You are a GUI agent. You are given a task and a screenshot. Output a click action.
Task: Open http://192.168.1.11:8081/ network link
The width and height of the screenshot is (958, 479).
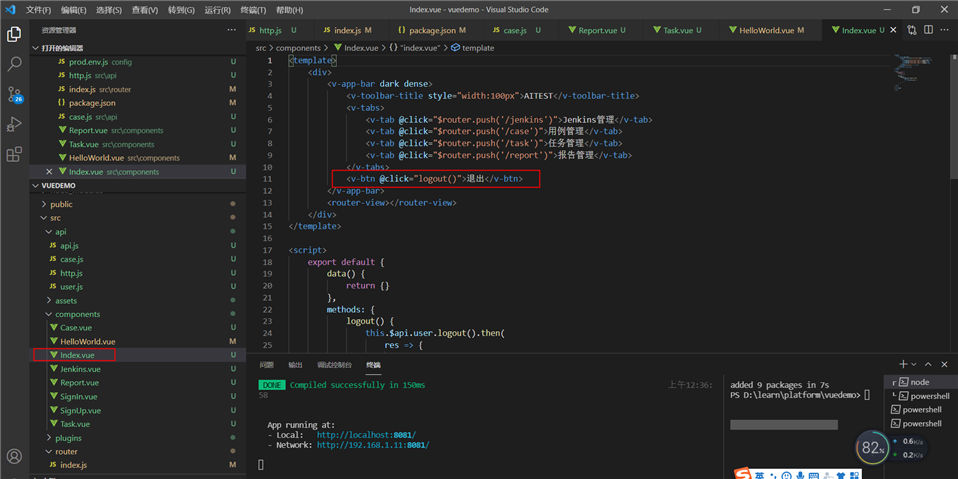pyautogui.click(x=373, y=445)
